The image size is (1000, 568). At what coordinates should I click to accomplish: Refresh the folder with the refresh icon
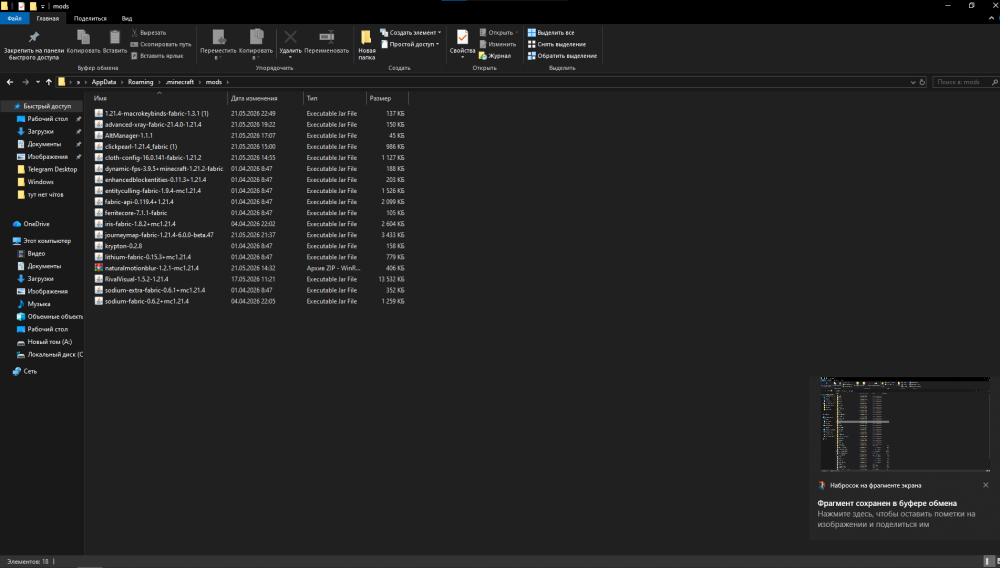pos(922,82)
